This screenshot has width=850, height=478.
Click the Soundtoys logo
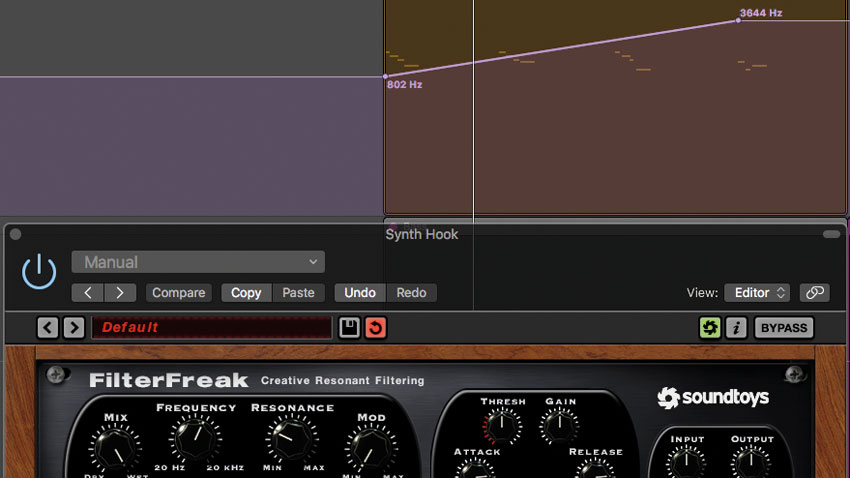pyautogui.click(x=713, y=397)
